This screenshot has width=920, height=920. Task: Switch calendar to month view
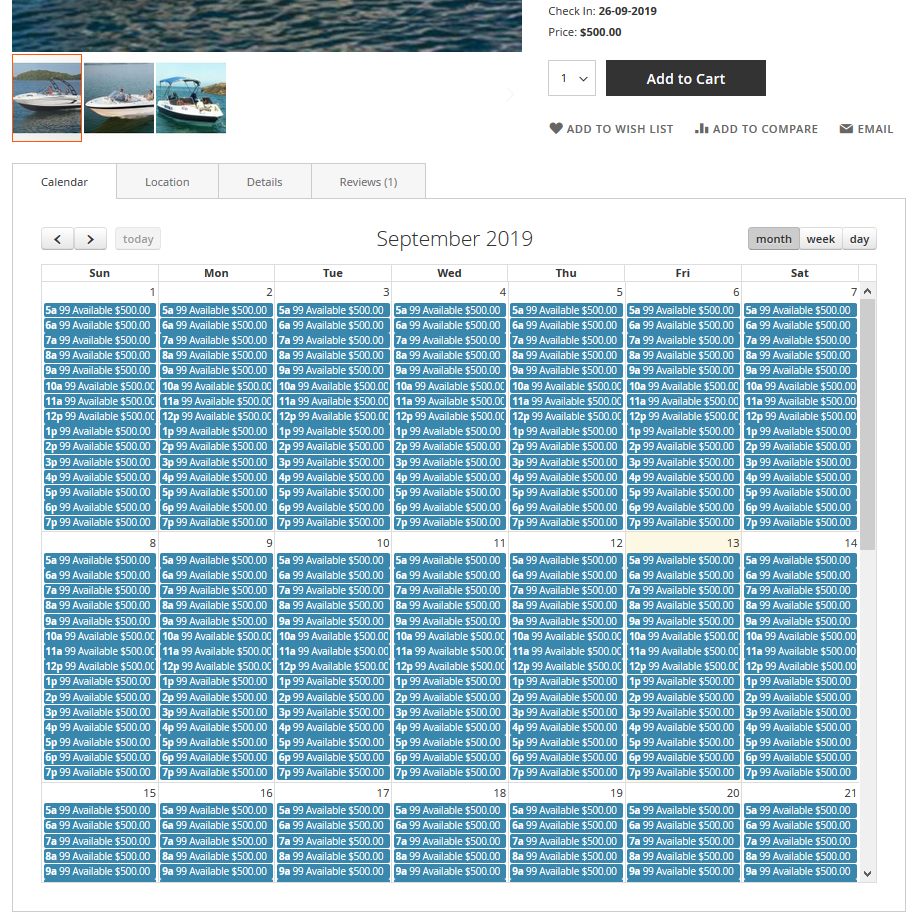tap(773, 239)
